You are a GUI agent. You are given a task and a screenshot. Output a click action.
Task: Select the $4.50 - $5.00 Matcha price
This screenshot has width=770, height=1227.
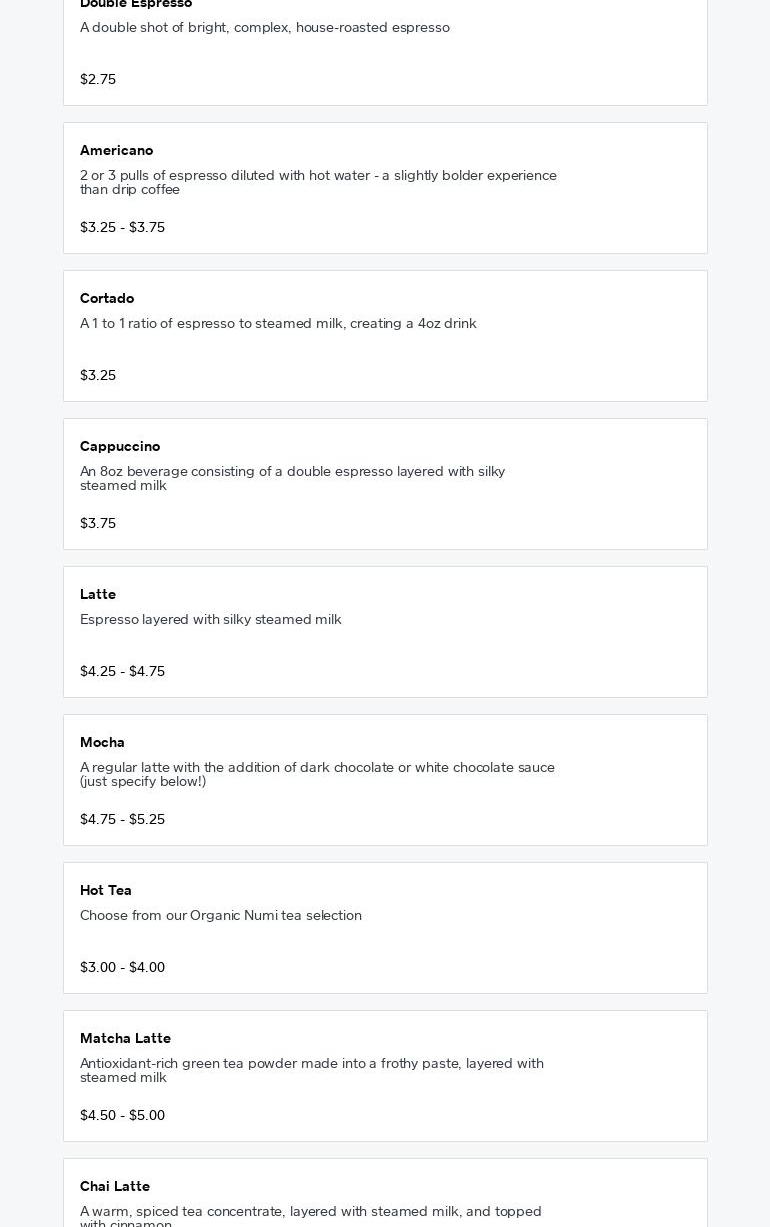(122, 1115)
